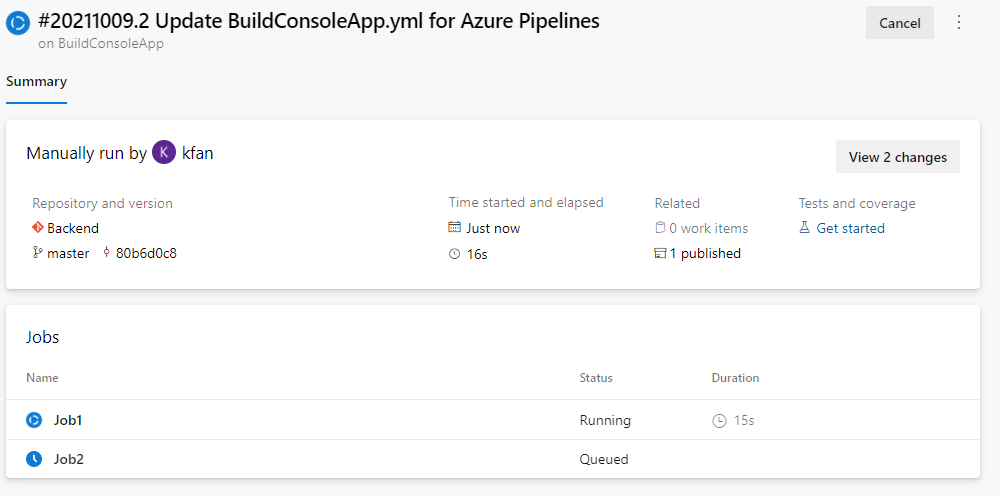Screen dimensions: 1000x496
Task: Open commit 80b6d0c8
Action: (x=146, y=253)
